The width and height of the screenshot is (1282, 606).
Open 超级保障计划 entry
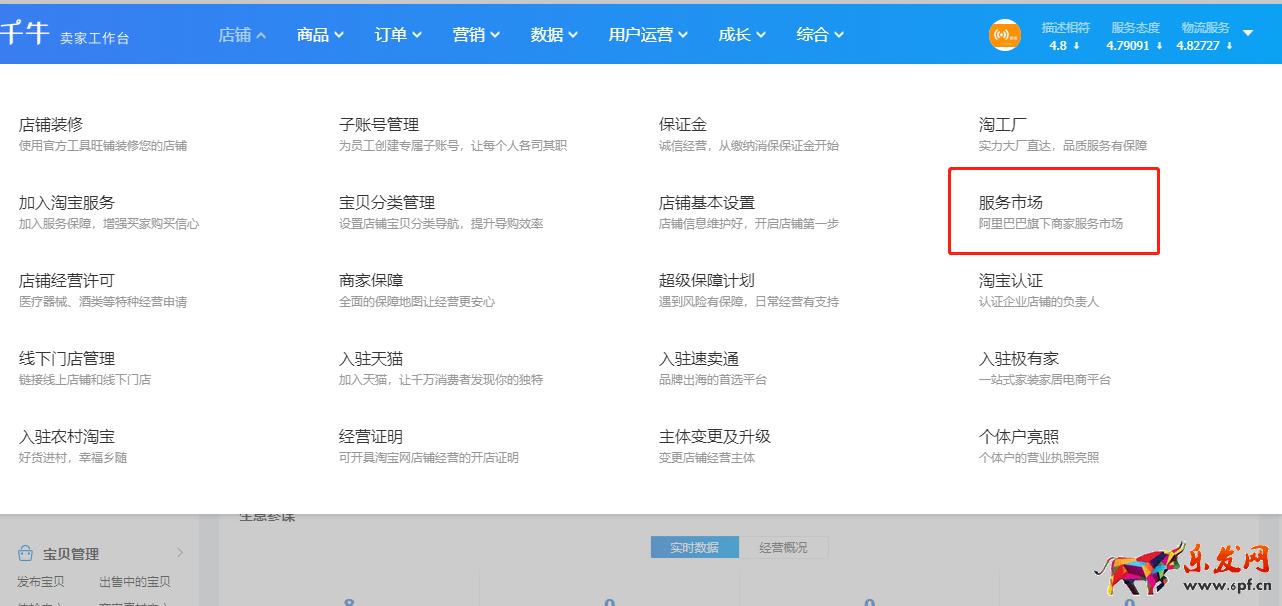click(x=707, y=281)
